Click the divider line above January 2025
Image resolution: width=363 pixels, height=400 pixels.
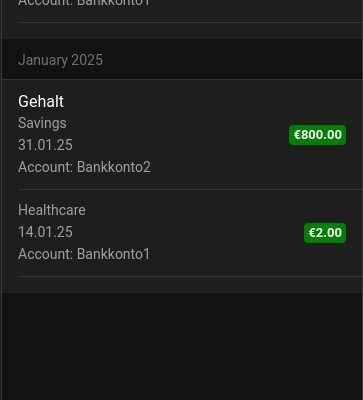tap(190, 22)
